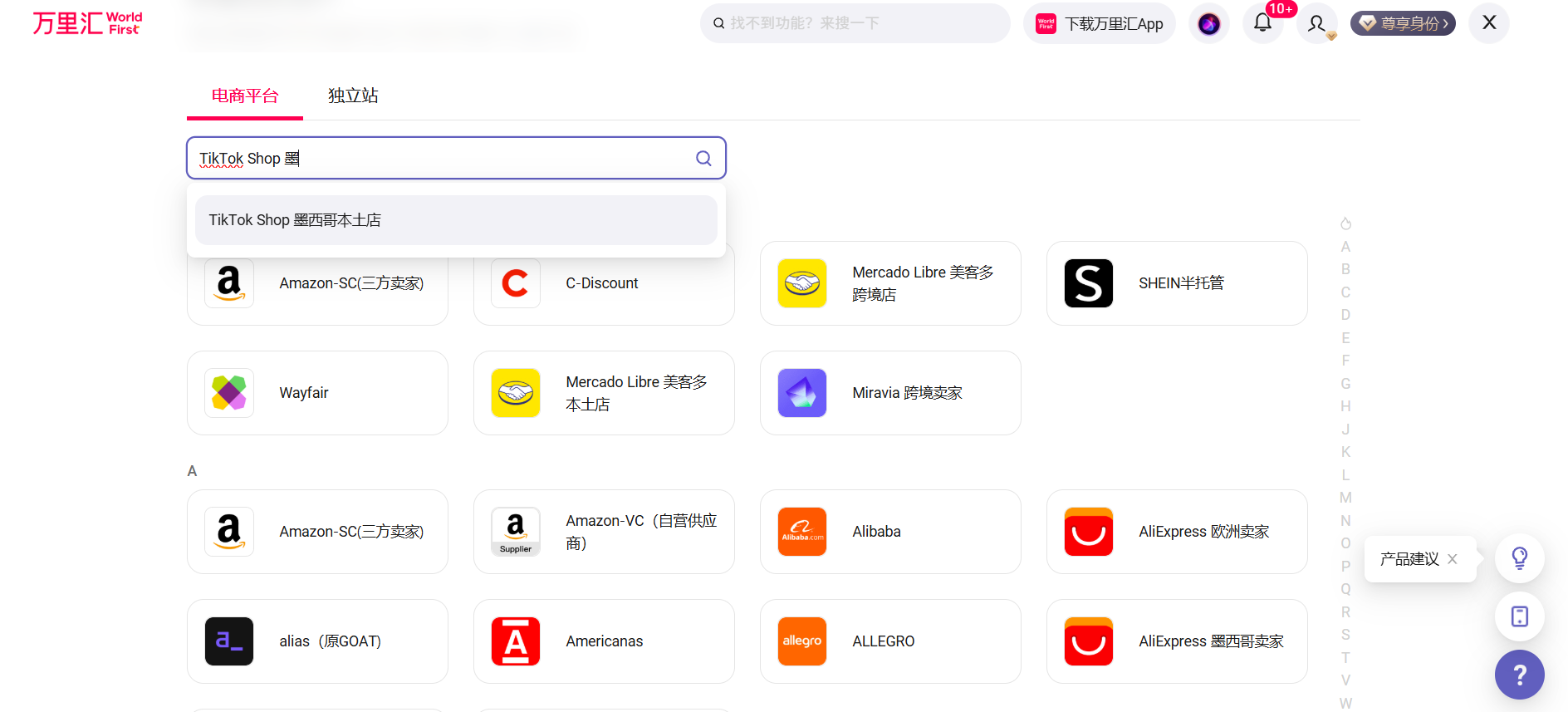Click the Mercado Libre 跨境店 handshake logo
The width and height of the screenshot is (1568, 712).
coord(802,283)
